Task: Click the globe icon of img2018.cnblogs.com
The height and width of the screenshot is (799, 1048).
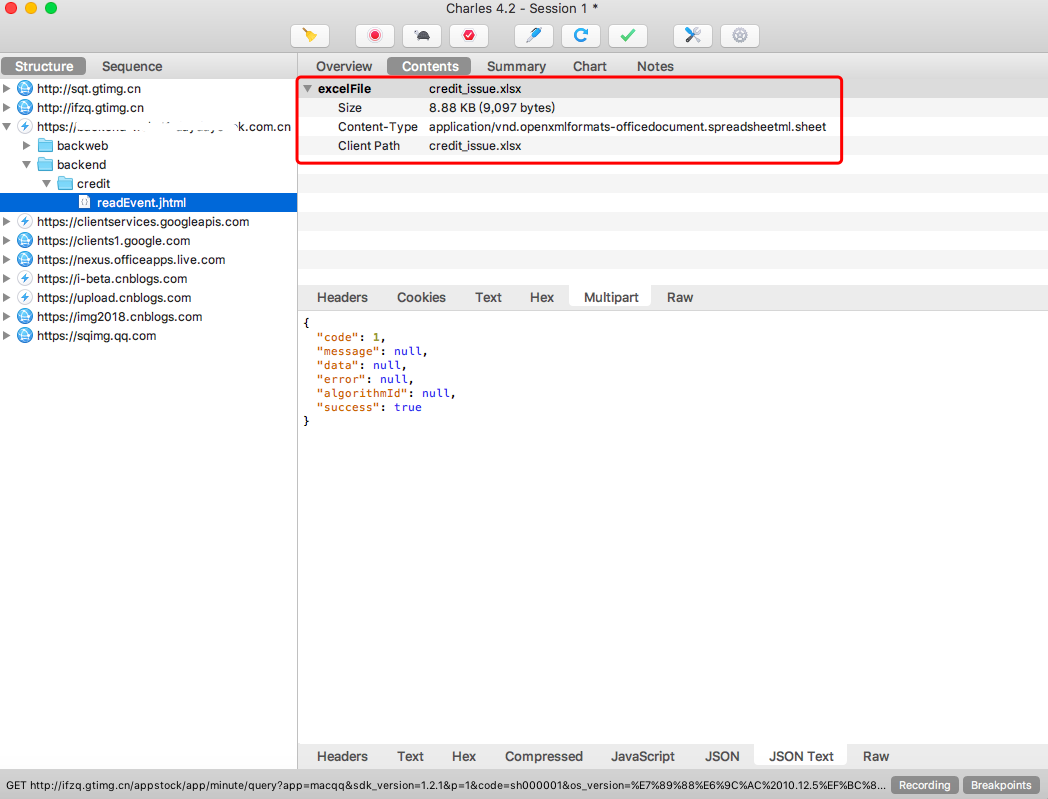Action: coord(25,316)
